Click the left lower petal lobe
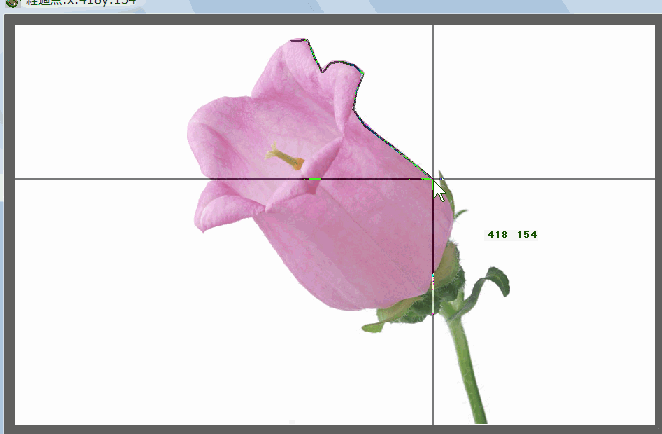This screenshot has width=662, height=434. [215, 210]
